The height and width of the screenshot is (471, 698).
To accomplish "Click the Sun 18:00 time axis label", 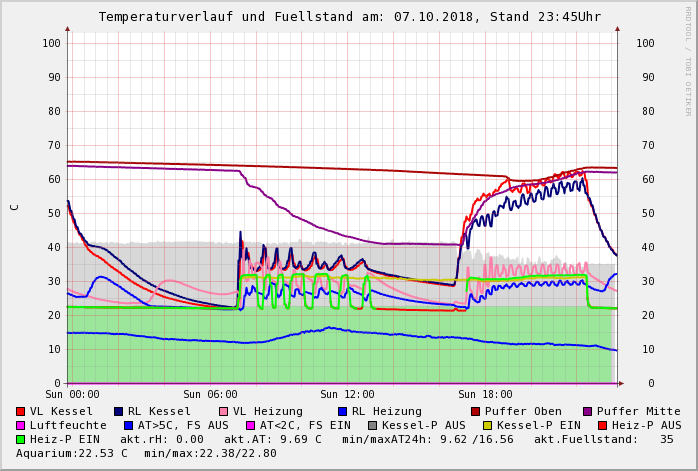I will pyautogui.click(x=485, y=395).
